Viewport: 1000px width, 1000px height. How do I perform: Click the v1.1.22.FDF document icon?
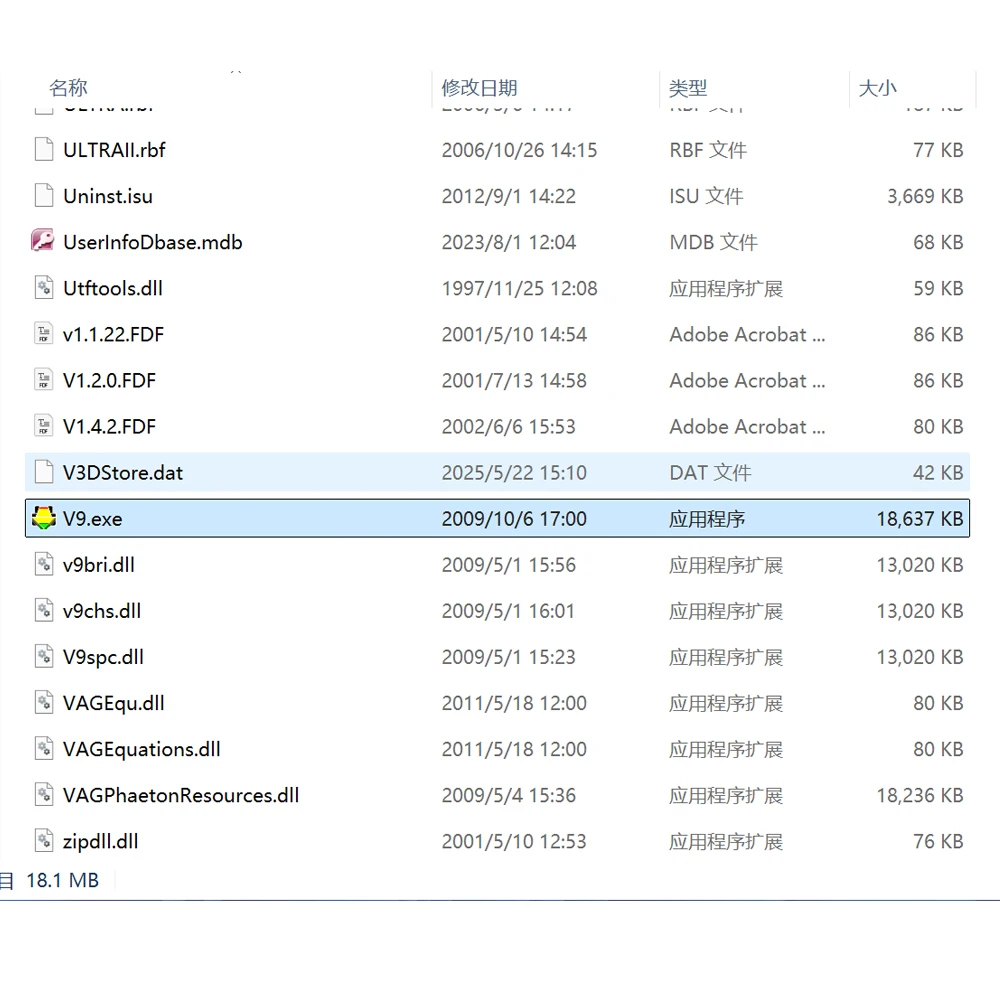(x=43, y=334)
